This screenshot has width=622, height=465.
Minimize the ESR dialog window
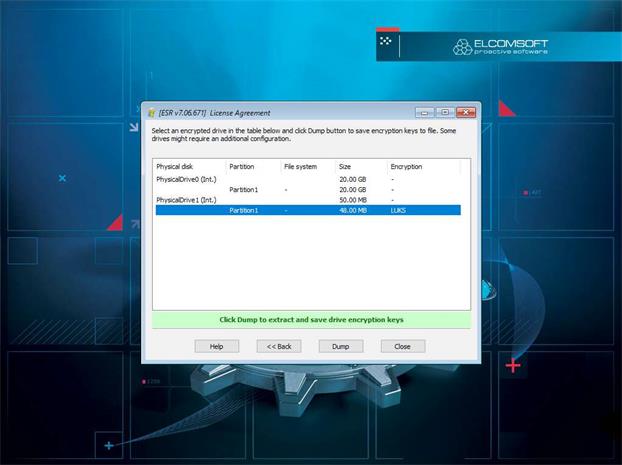(424, 112)
